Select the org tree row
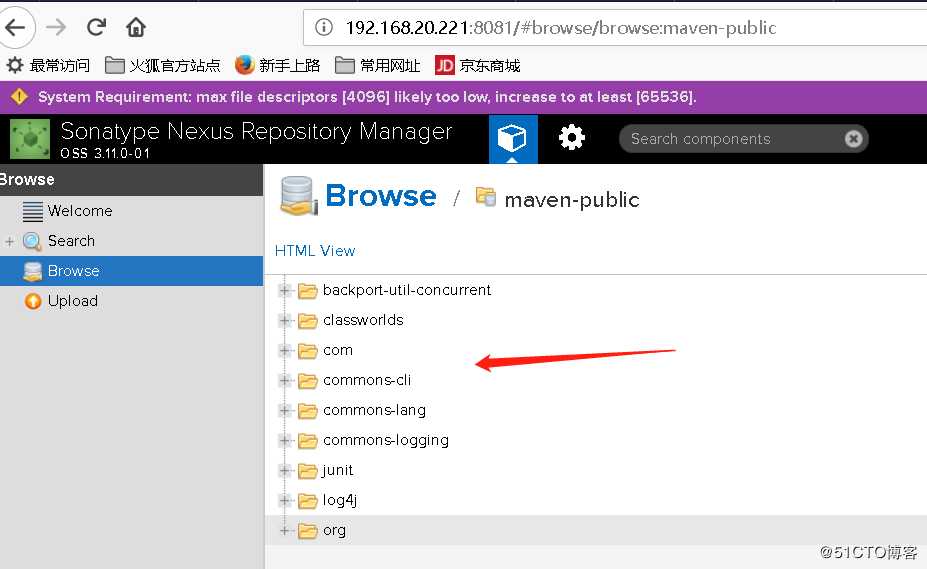Screen dimensions: 927x569 point(596,531)
